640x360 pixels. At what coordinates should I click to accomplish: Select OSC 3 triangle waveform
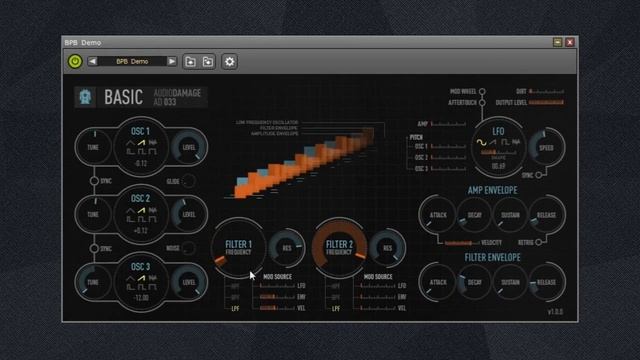coord(130,278)
